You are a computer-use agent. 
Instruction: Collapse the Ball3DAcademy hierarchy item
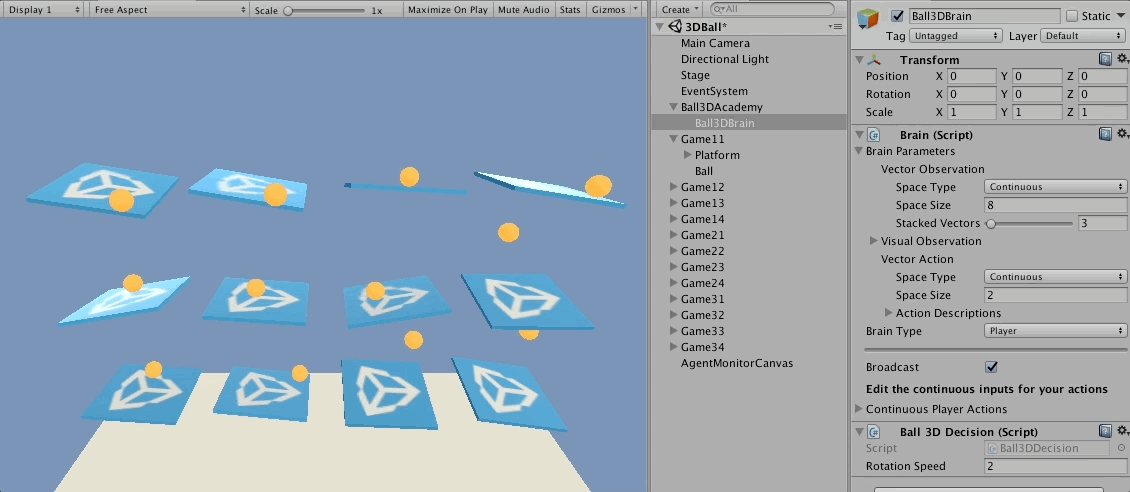(674, 107)
